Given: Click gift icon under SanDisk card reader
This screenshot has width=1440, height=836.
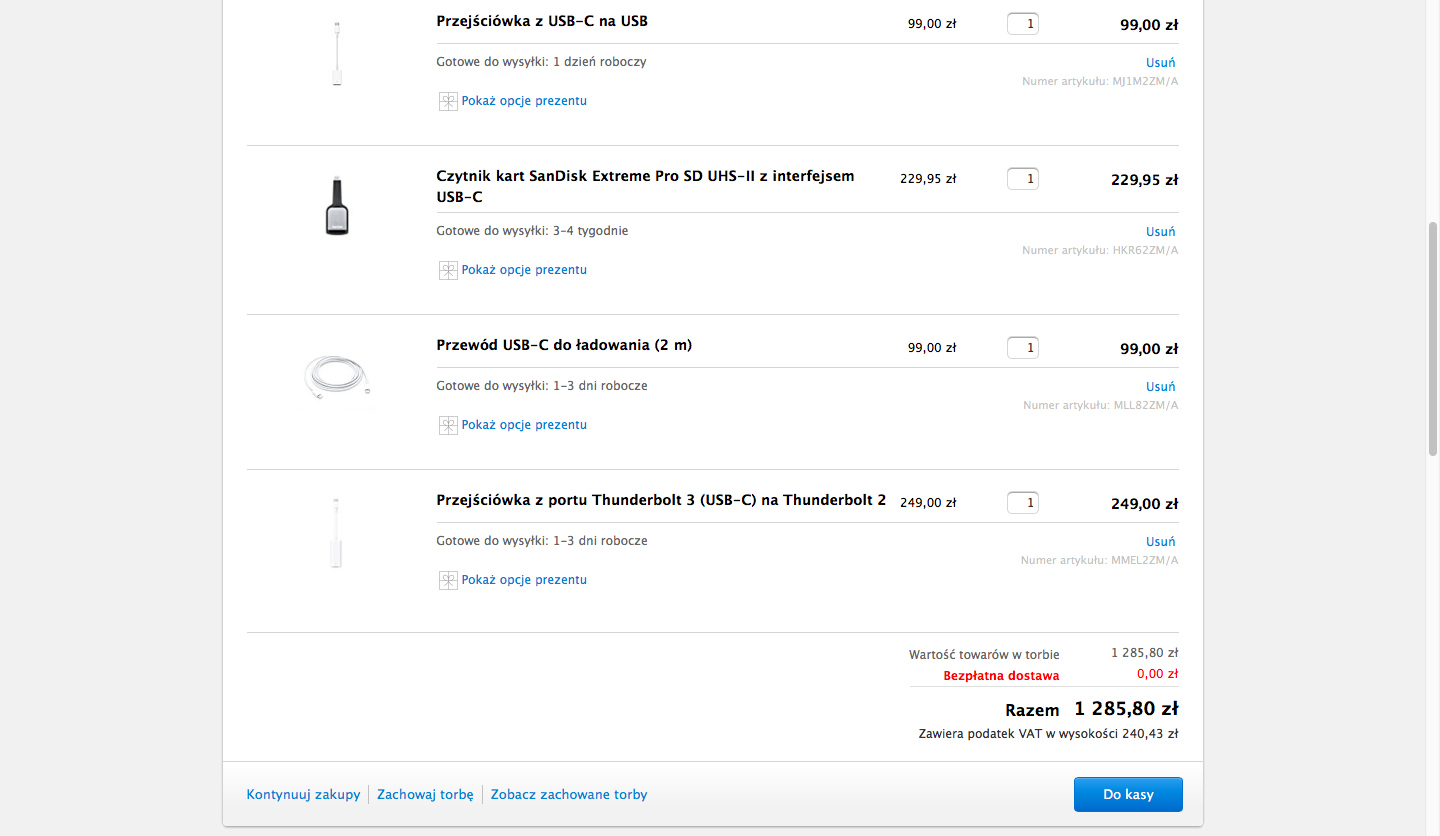Looking at the screenshot, I should [448, 270].
